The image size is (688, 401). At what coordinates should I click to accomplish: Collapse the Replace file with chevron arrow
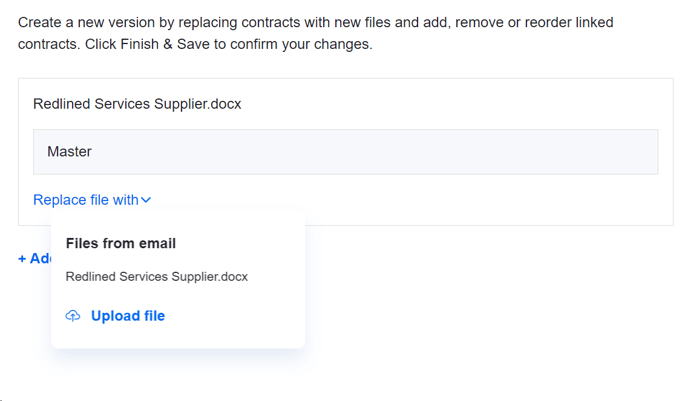146,200
